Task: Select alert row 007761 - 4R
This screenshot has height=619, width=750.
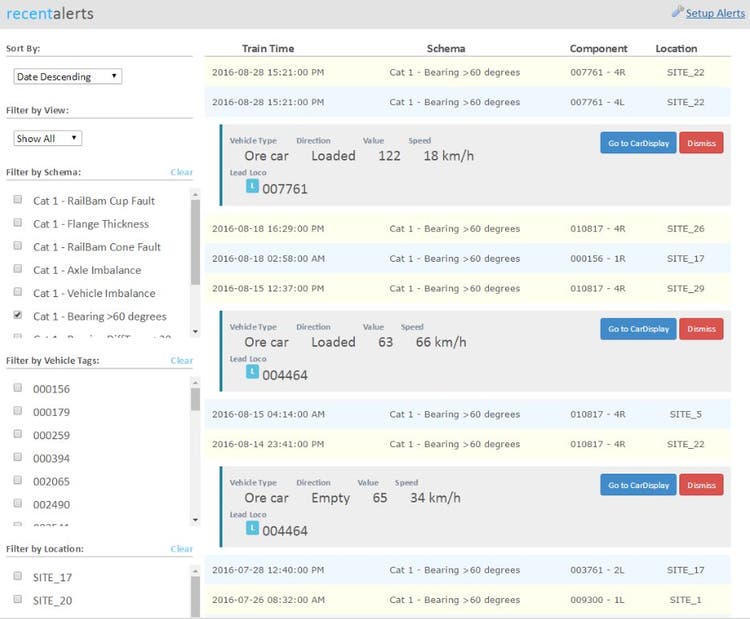Action: (x=467, y=72)
